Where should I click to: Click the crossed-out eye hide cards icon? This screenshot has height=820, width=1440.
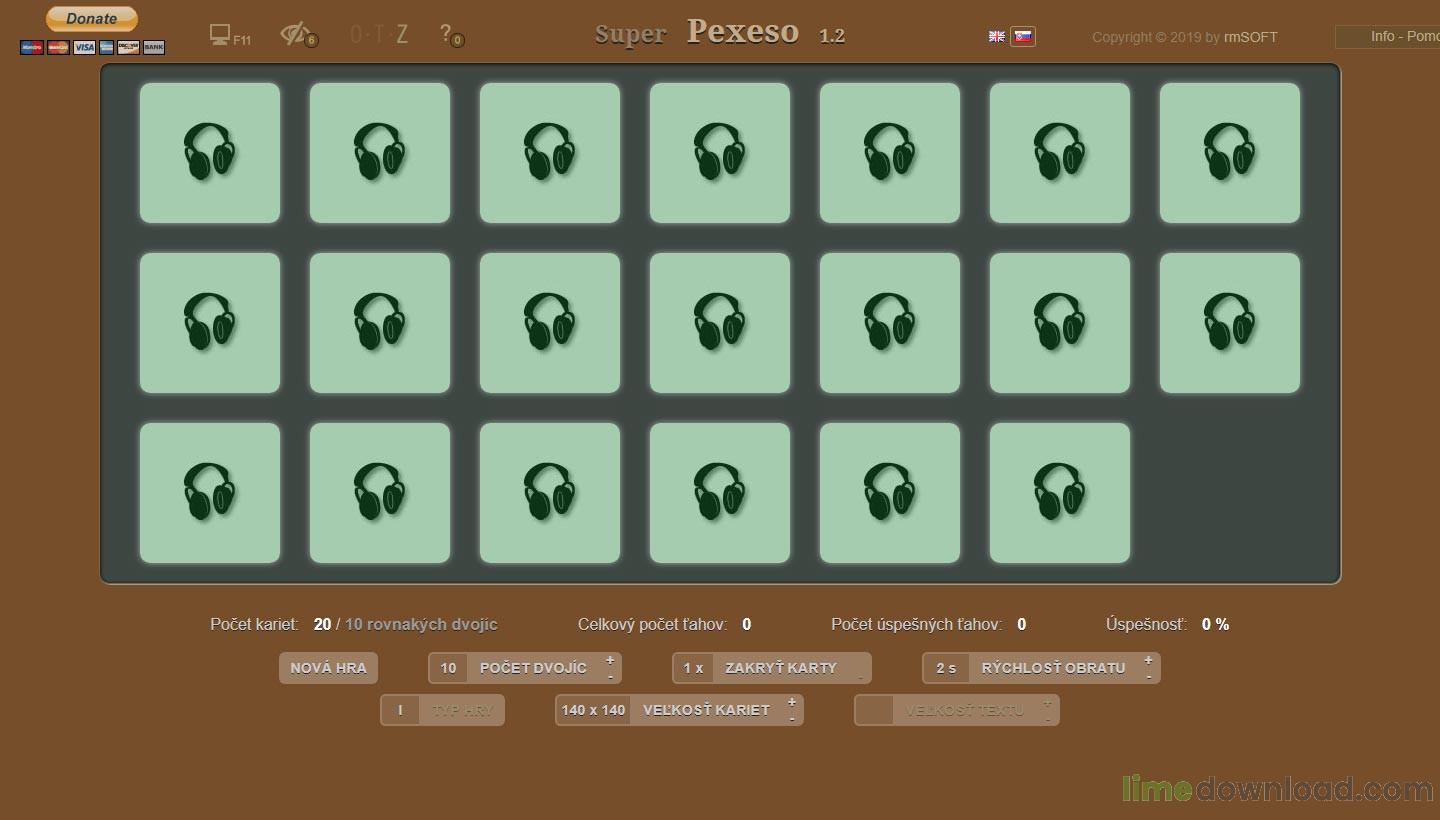295,34
